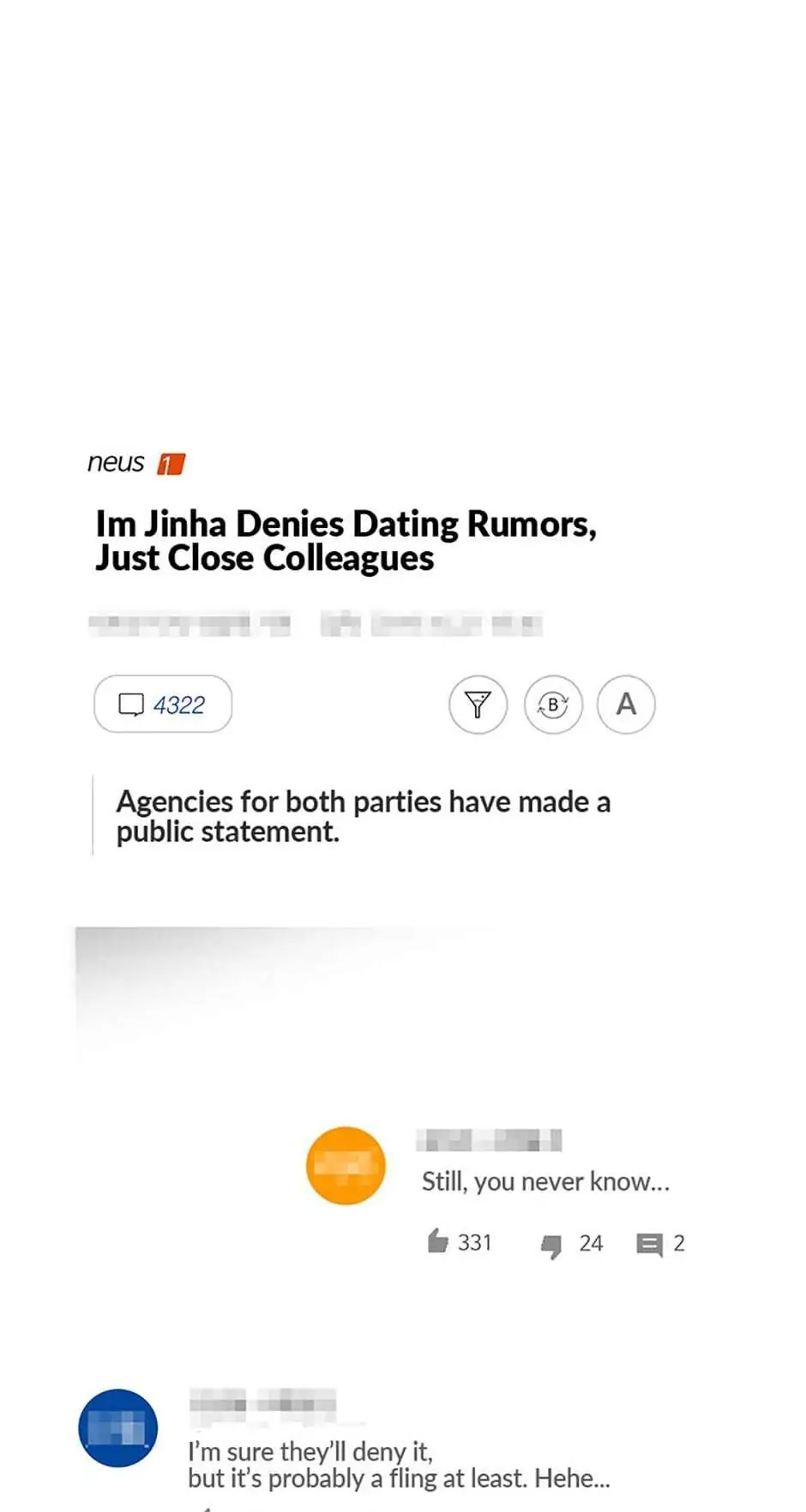806x1512 pixels.
Task: Open the comment filter funnel icon
Action: click(x=478, y=705)
